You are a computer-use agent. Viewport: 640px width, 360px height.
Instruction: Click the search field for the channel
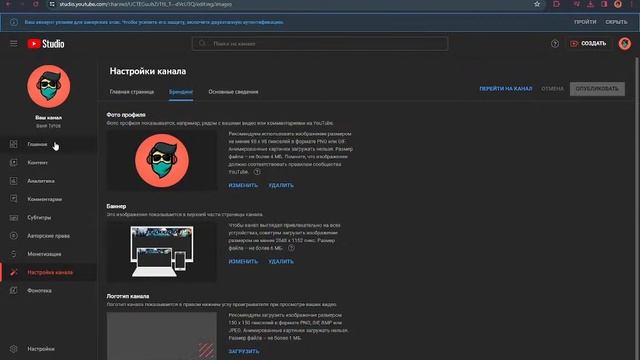point(320,44)
